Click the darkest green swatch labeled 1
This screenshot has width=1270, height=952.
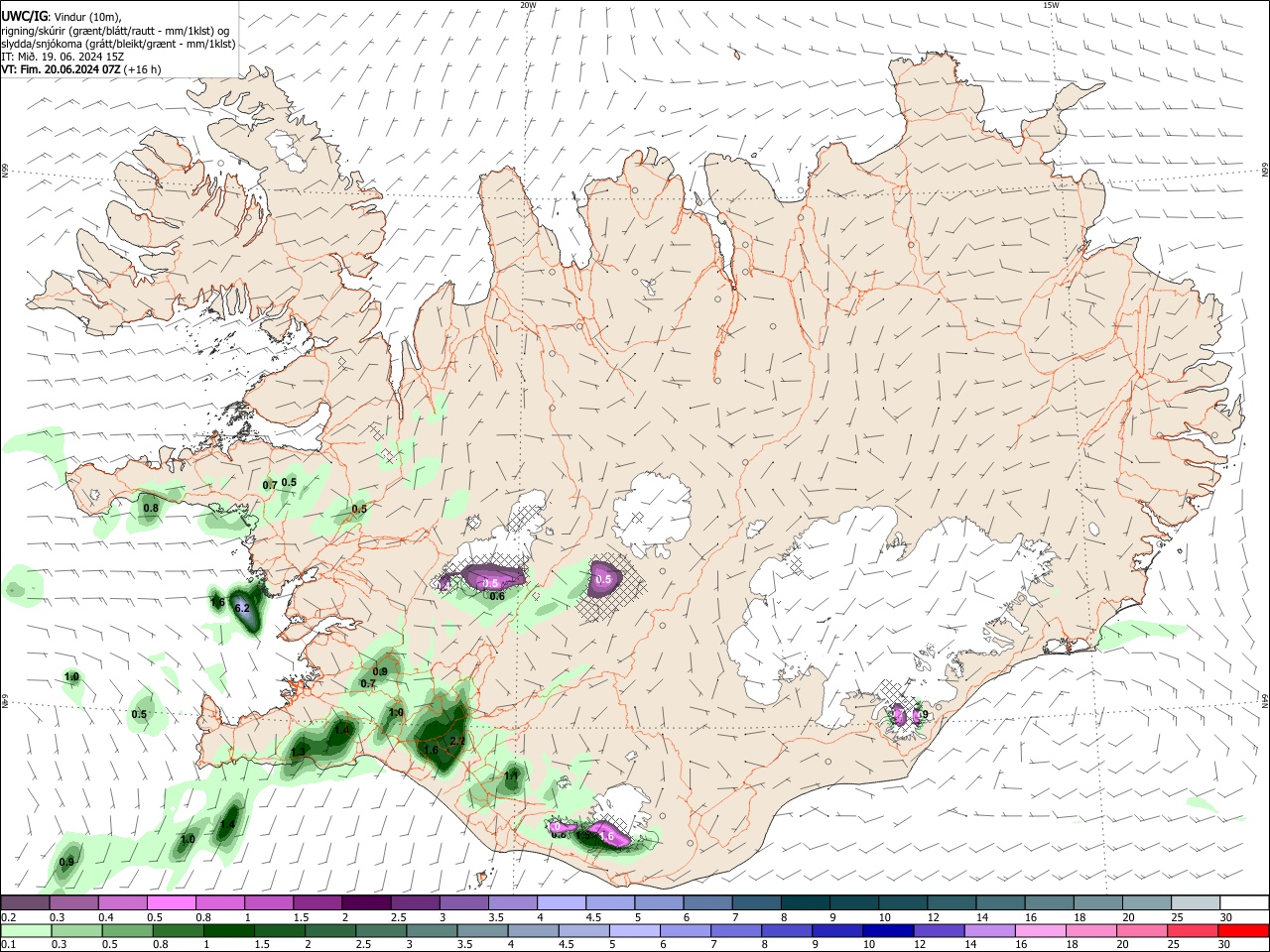229,931
